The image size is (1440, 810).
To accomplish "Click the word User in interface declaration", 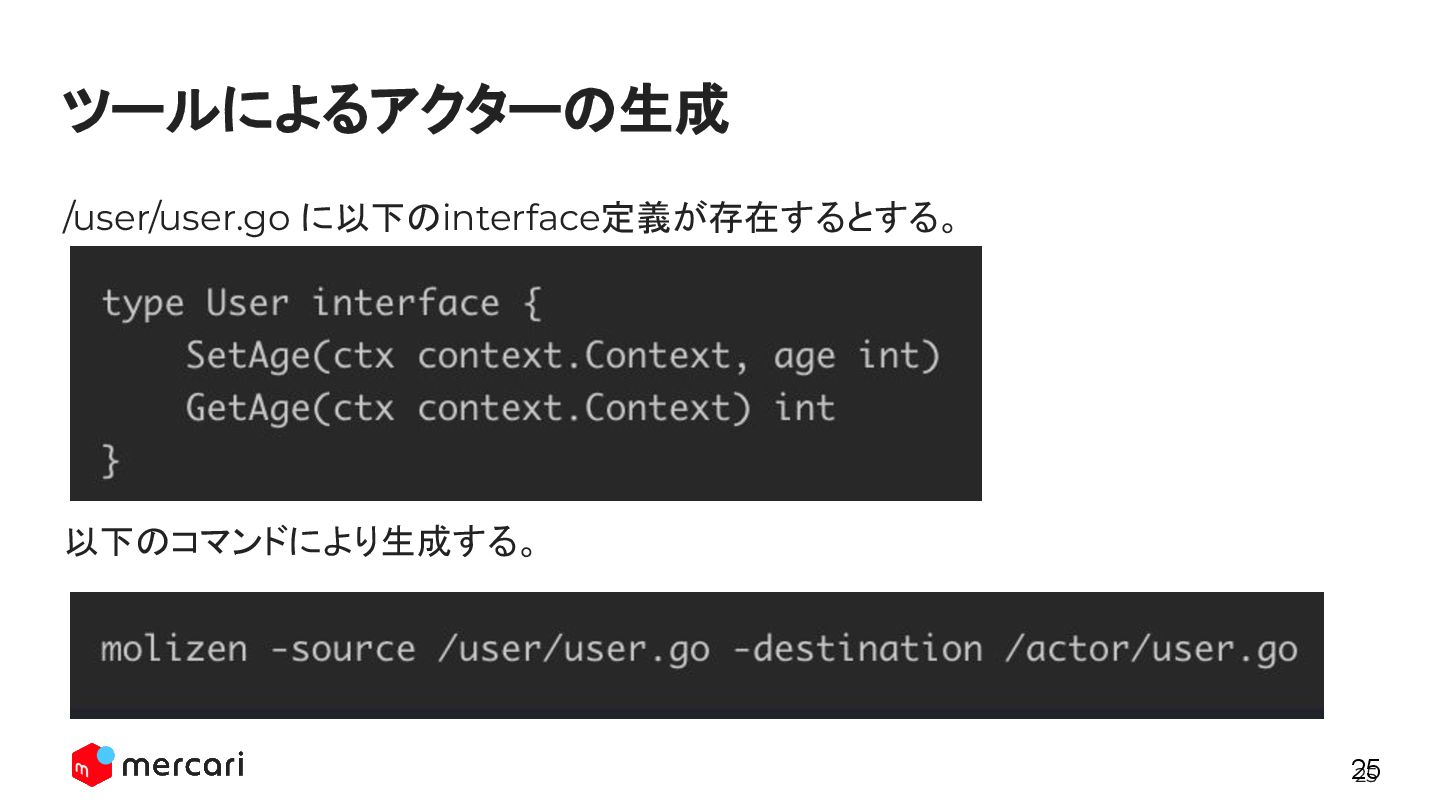I will [247, 303].
